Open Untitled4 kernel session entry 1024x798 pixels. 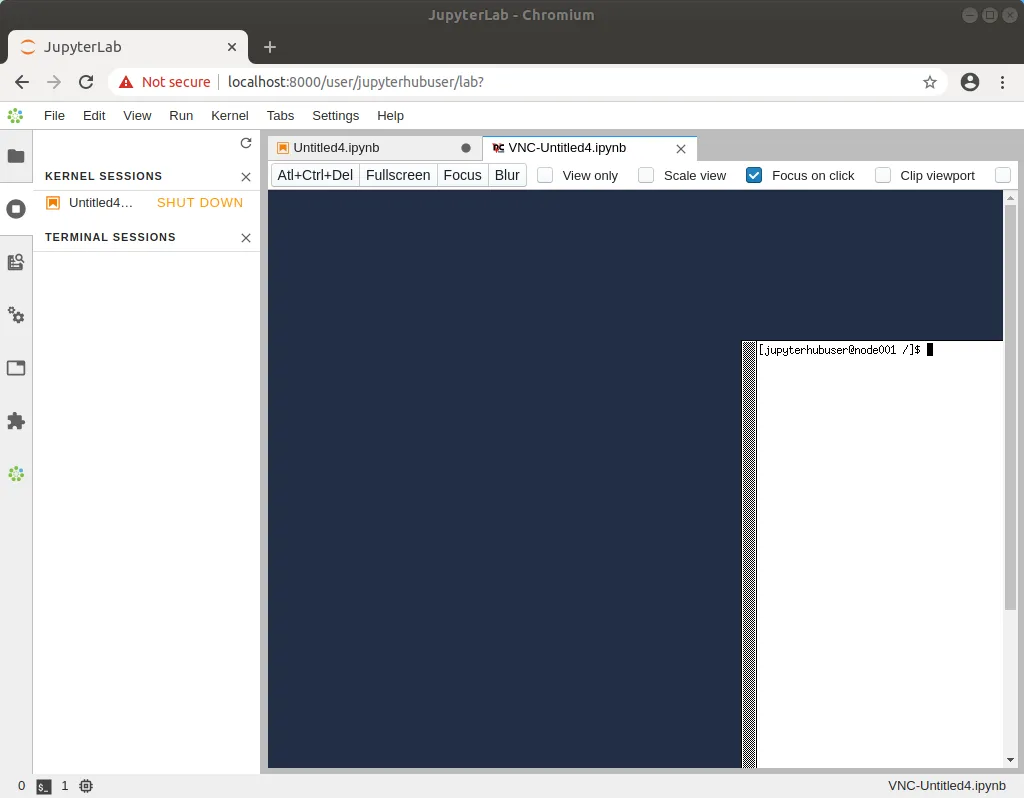point(101,203)
